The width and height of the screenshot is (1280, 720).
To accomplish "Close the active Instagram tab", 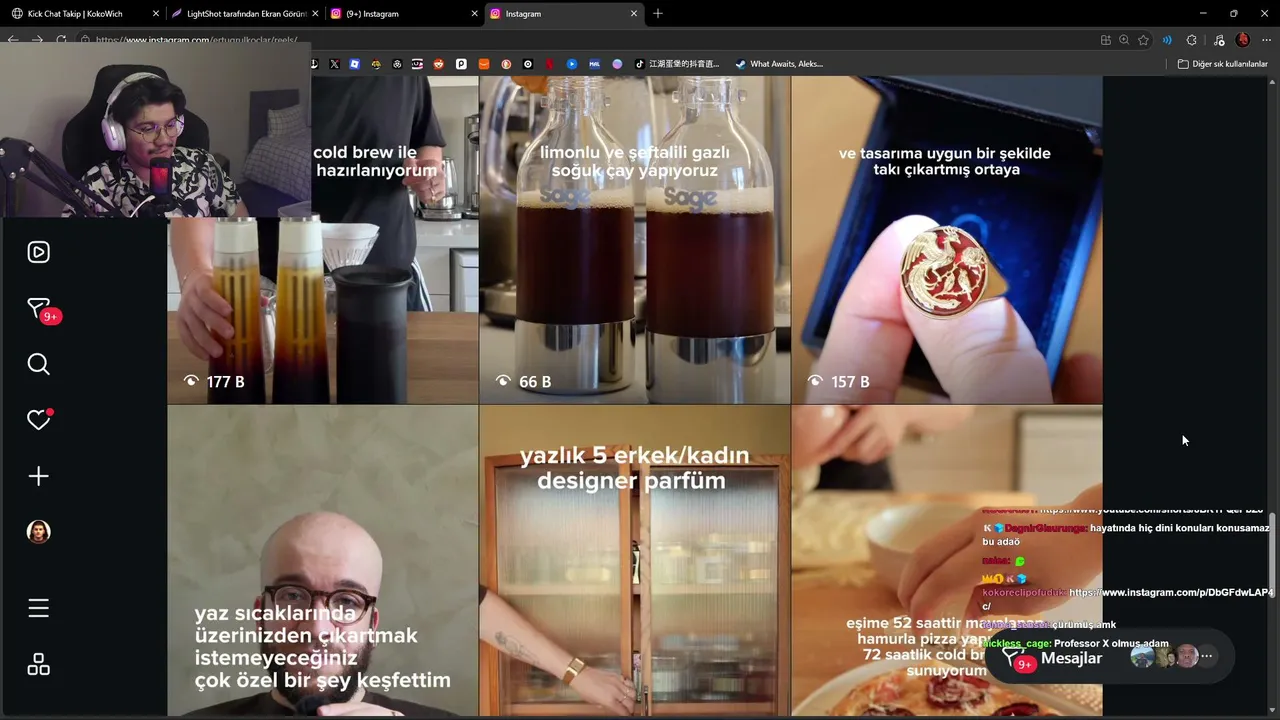I will coord(633,14).
